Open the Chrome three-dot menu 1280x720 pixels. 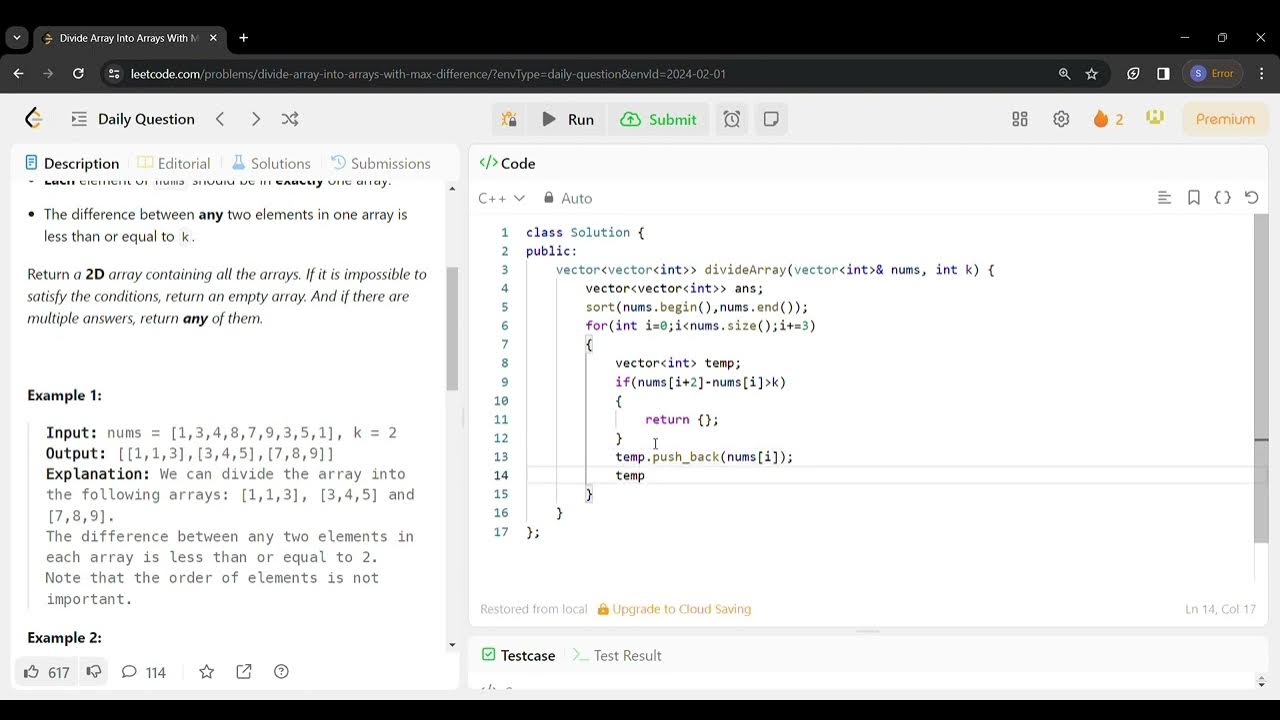(1260, 73)
